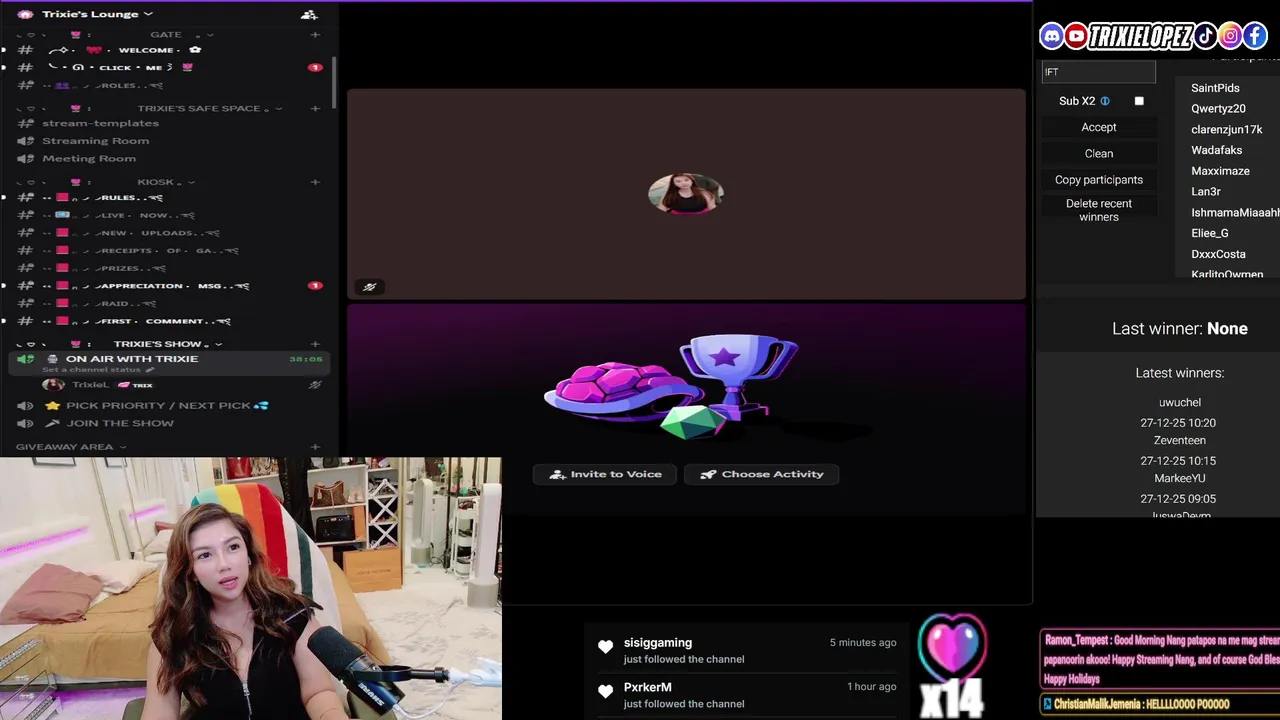The height and width of the screenshot is (720, 1280).
Task: Click the YouTube logo in the overlay
Action: pyautogui.click(x=1076, y=37)
